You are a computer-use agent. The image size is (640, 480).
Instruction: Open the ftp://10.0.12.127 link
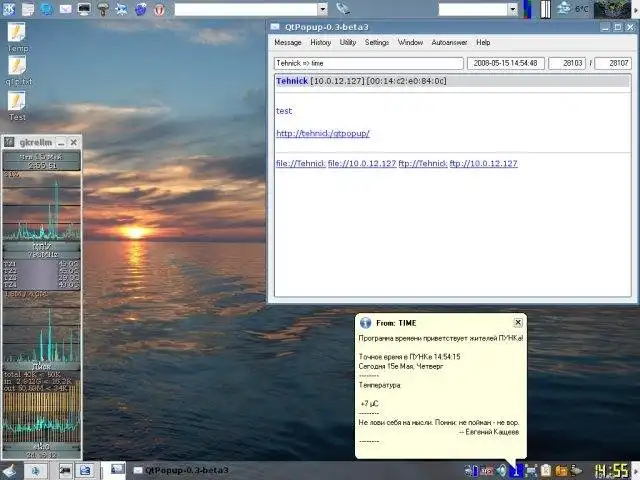(x=483, y=163)
